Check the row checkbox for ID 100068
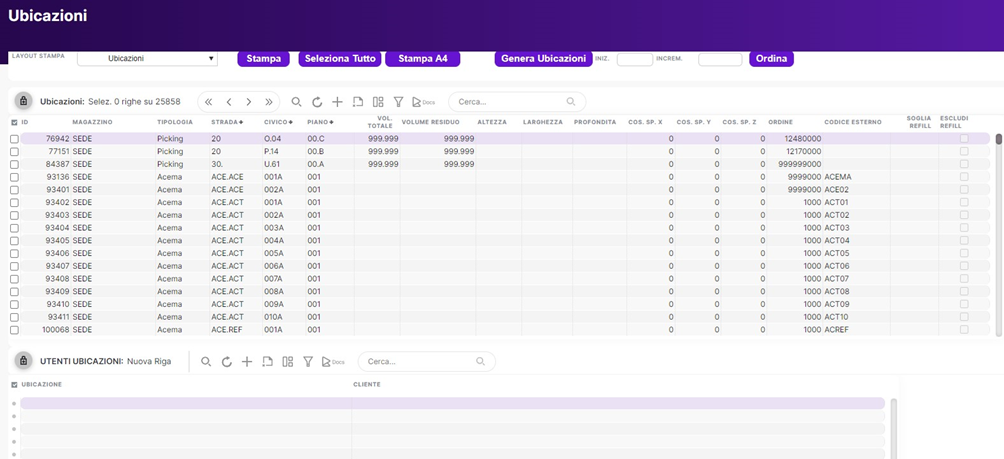1004x459 pixels. point(14,330)
